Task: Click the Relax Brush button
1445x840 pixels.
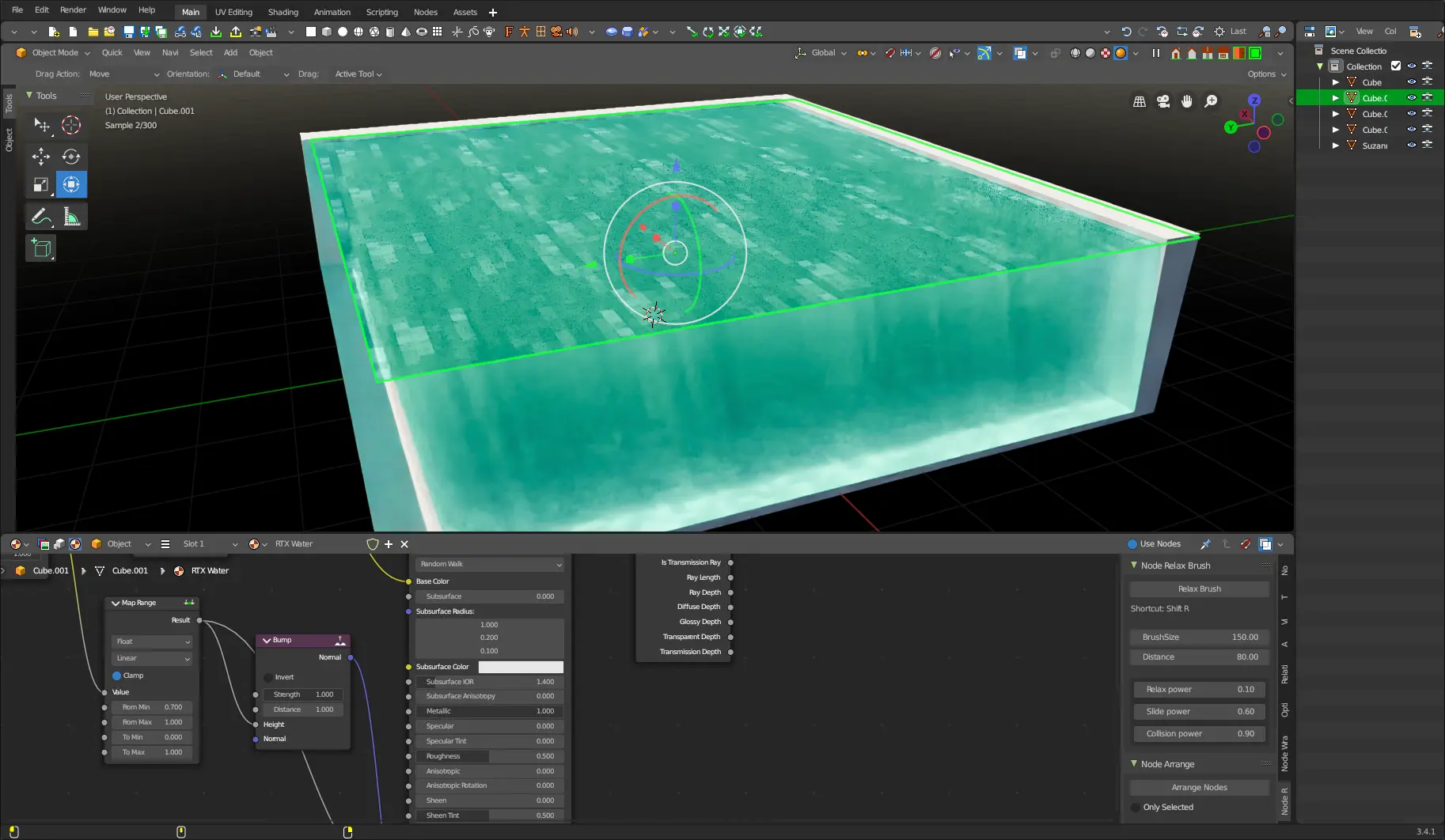Action: 1198,588
